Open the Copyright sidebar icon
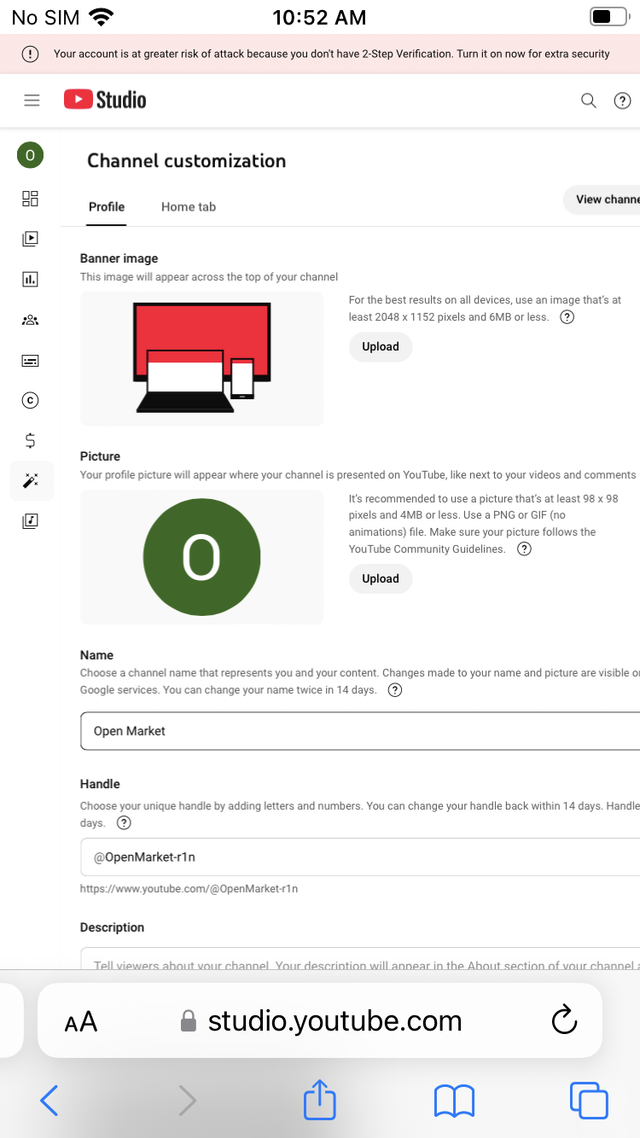The width and height of the screenshot is (640, 1138). pos(30,400)
